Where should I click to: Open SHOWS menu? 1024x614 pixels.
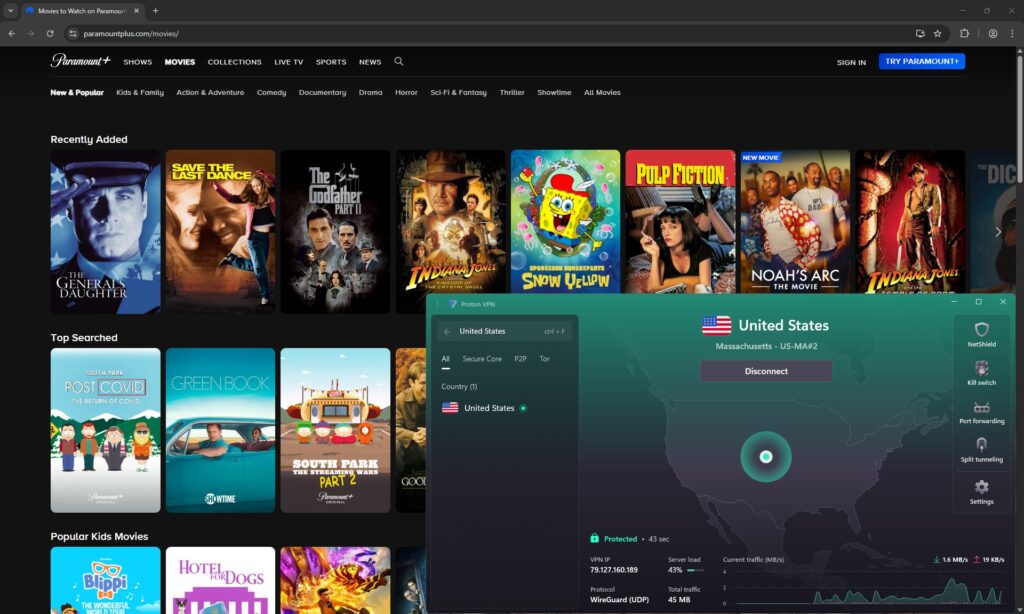137,62
